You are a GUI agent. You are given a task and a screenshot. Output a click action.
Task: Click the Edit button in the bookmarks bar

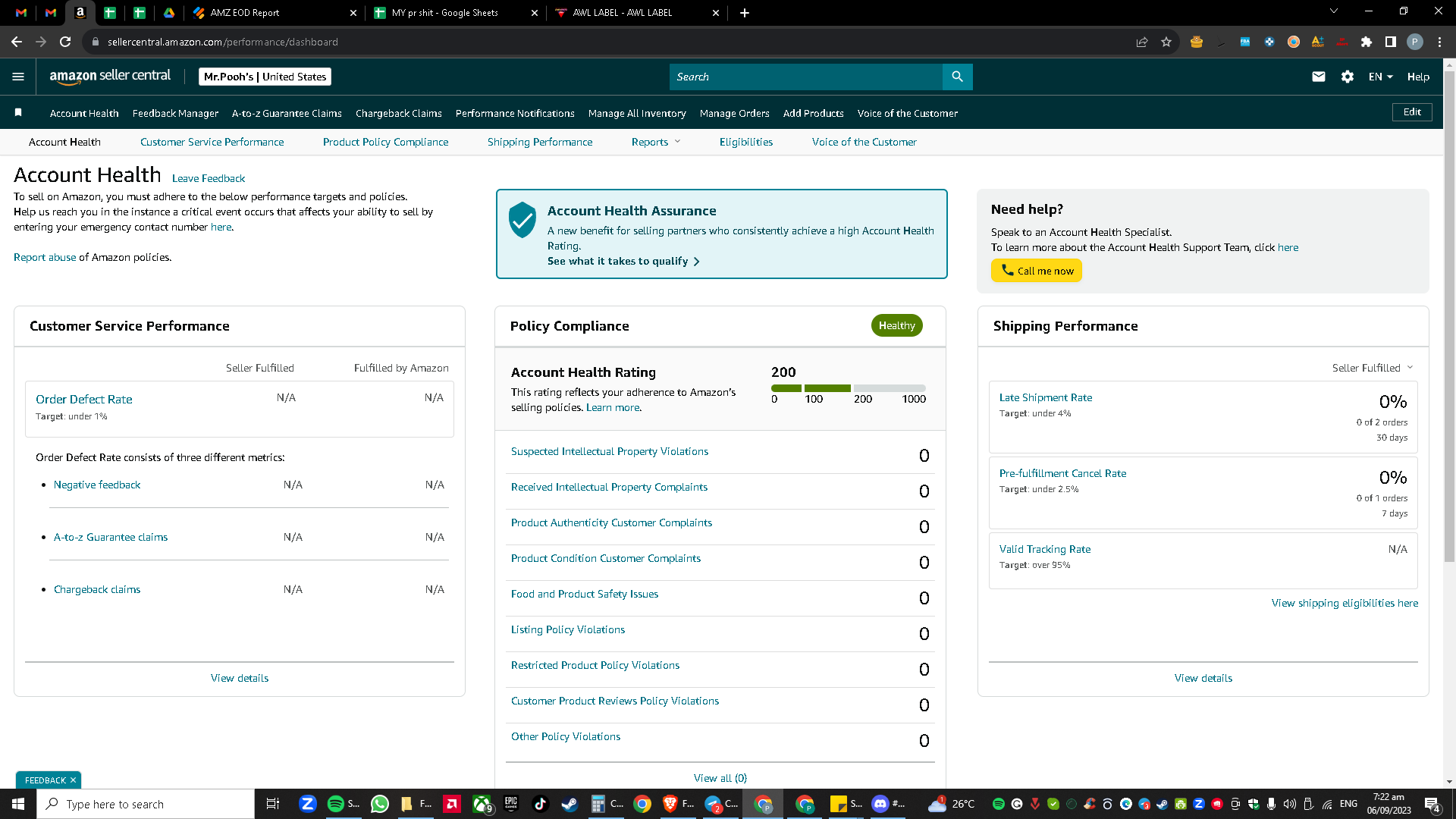(x=1412, y=112)
